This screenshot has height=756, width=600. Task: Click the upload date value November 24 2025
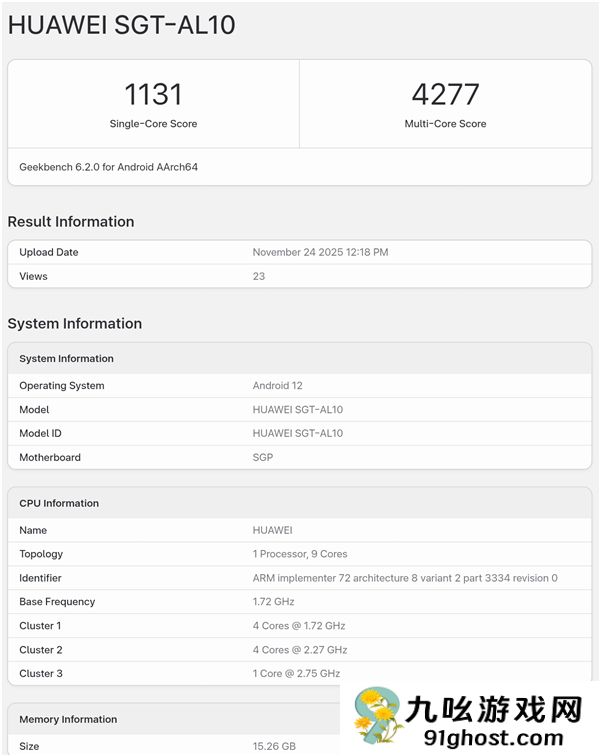(x=320, y=252)
